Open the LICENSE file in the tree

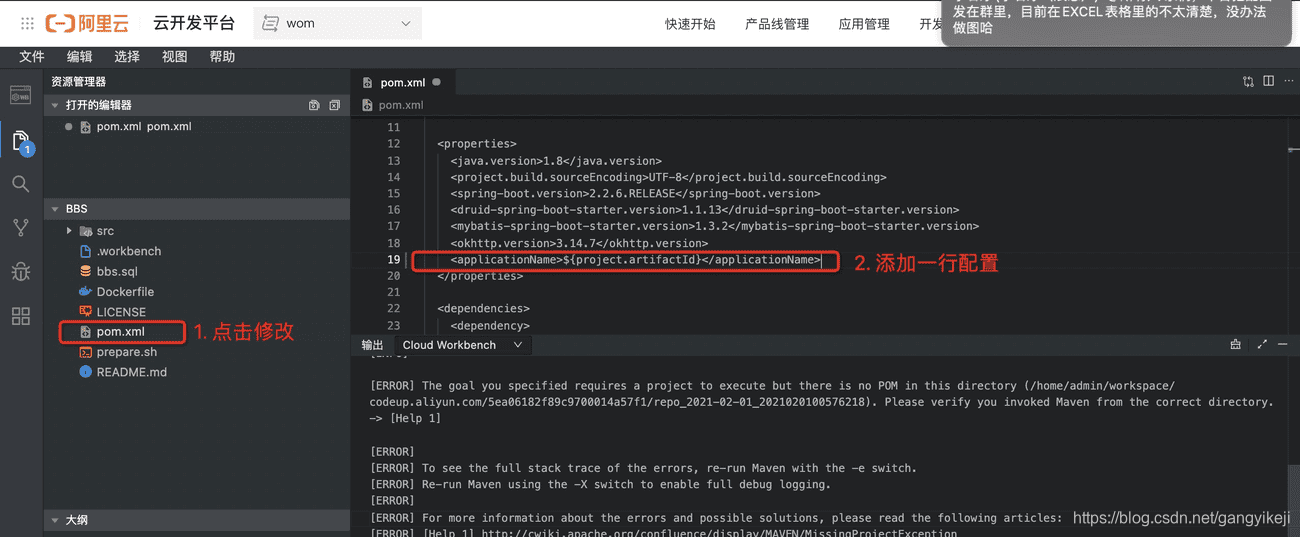tap(121, 312)
